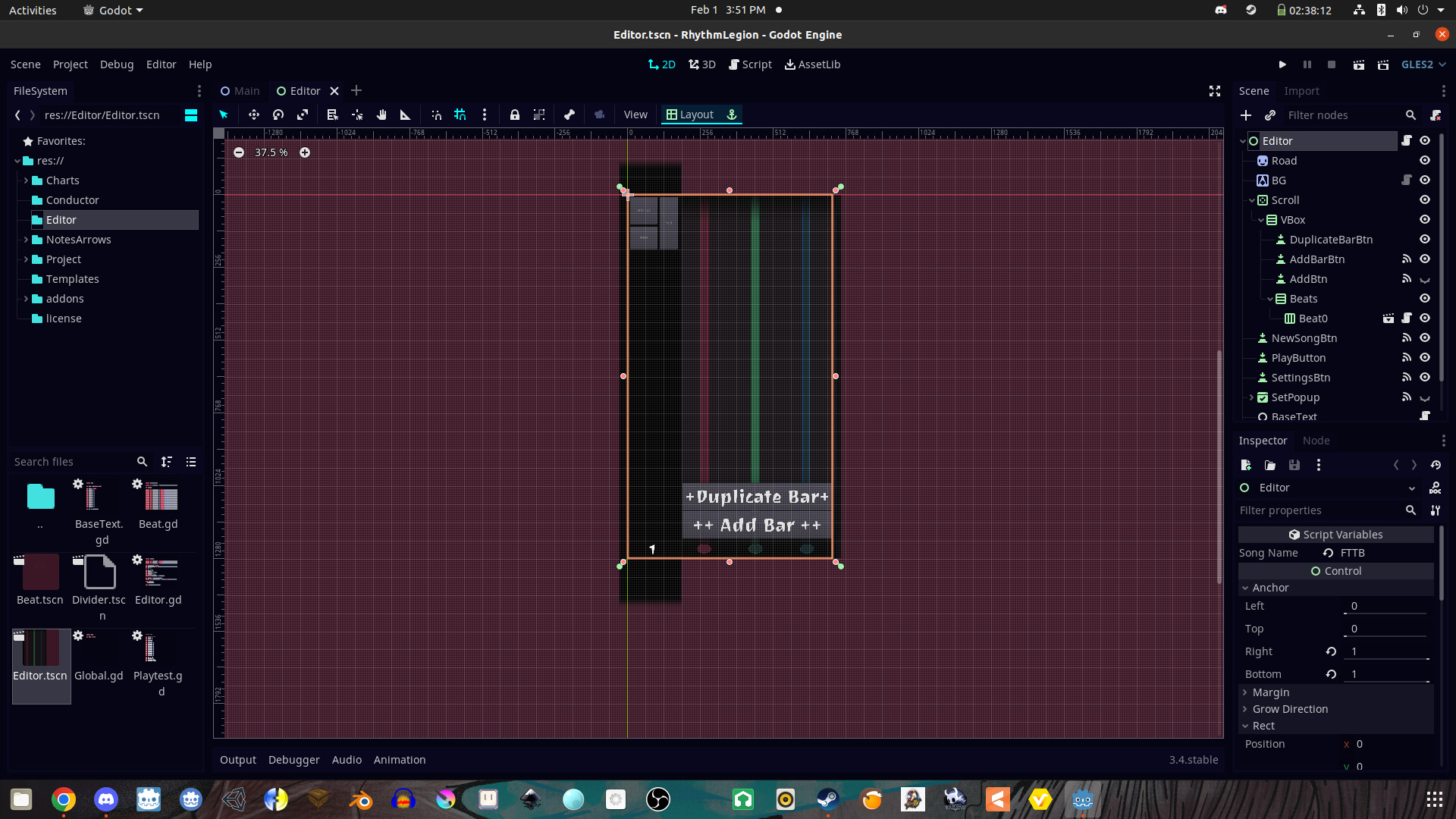Enable the Pan viewport tool

381,115
